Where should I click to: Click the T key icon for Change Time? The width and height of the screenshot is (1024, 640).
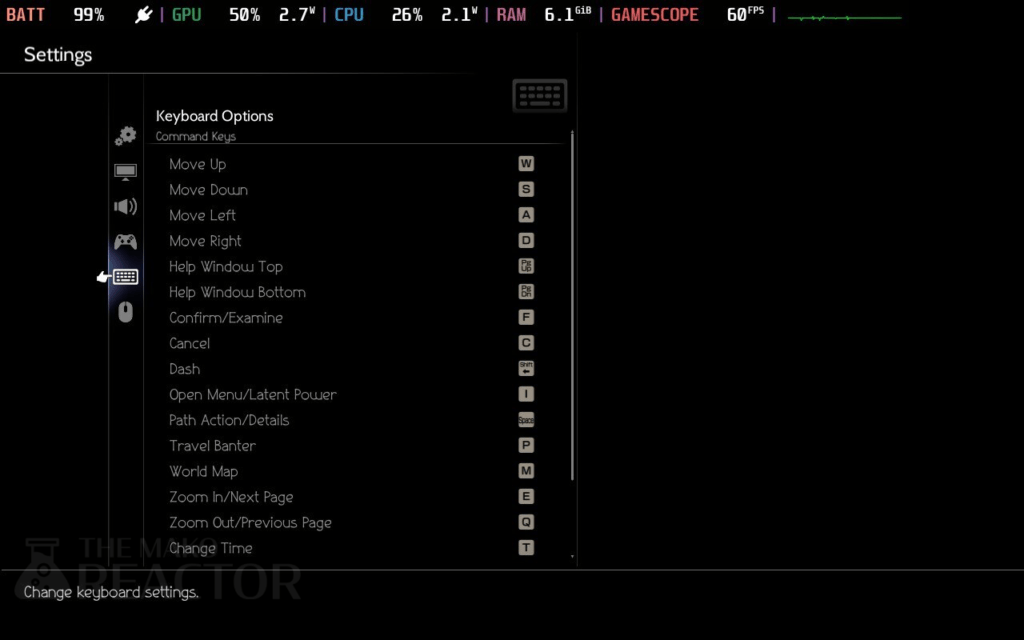[526, 547]
